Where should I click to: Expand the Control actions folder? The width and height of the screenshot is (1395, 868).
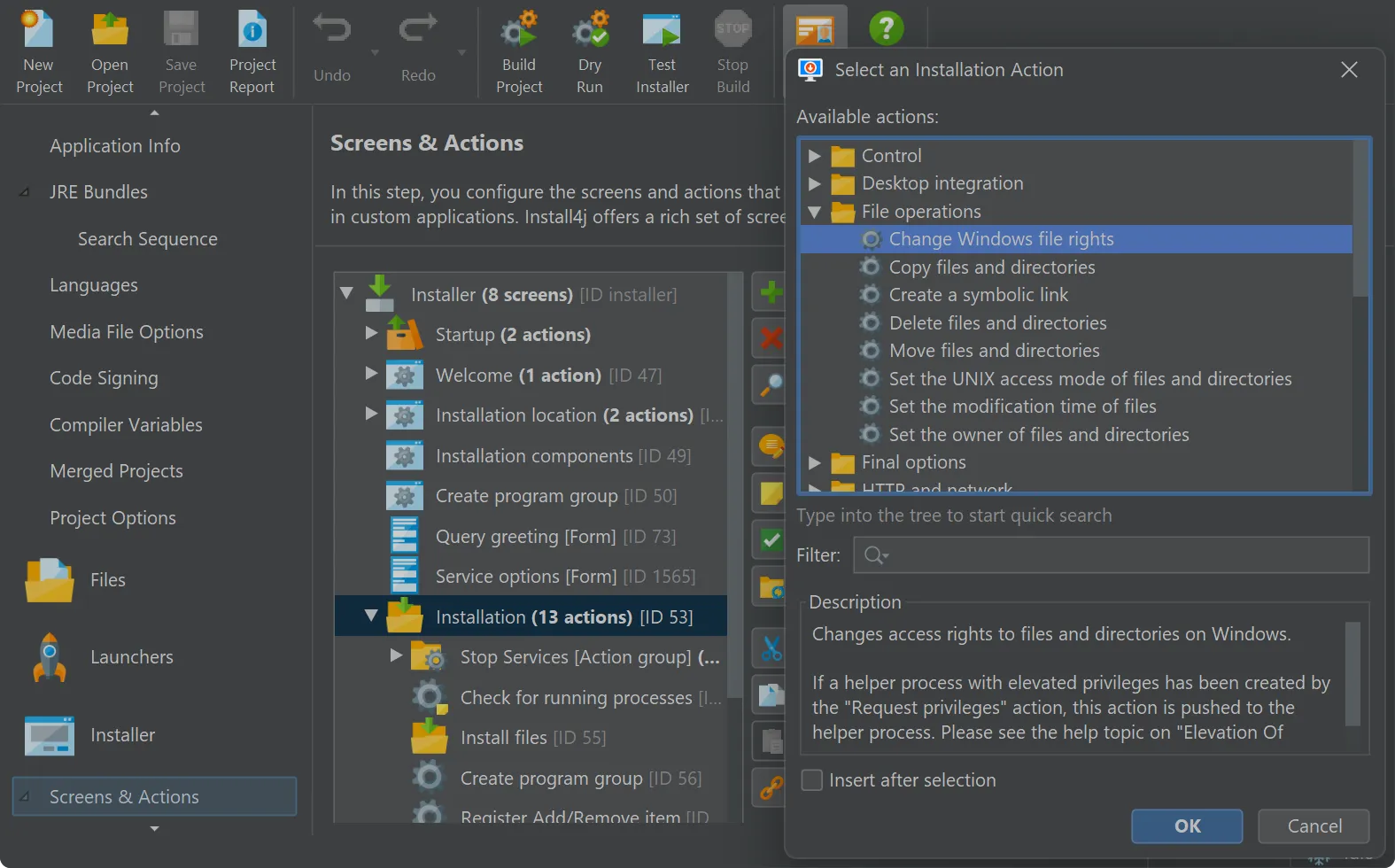tap(815, 156)
